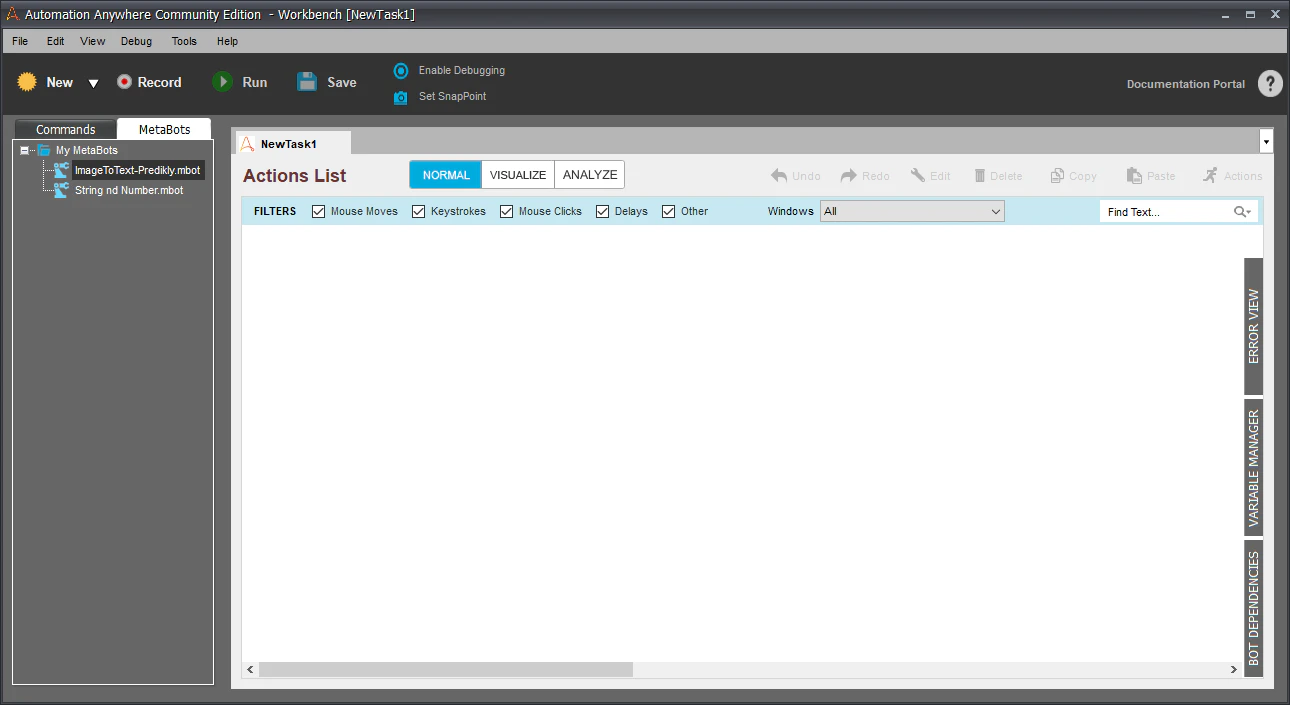Select ImageToText-Predikly.mbot in the tree
Image resolution: width=1290 pixels, height=705 pixels.
click(138, 170)
